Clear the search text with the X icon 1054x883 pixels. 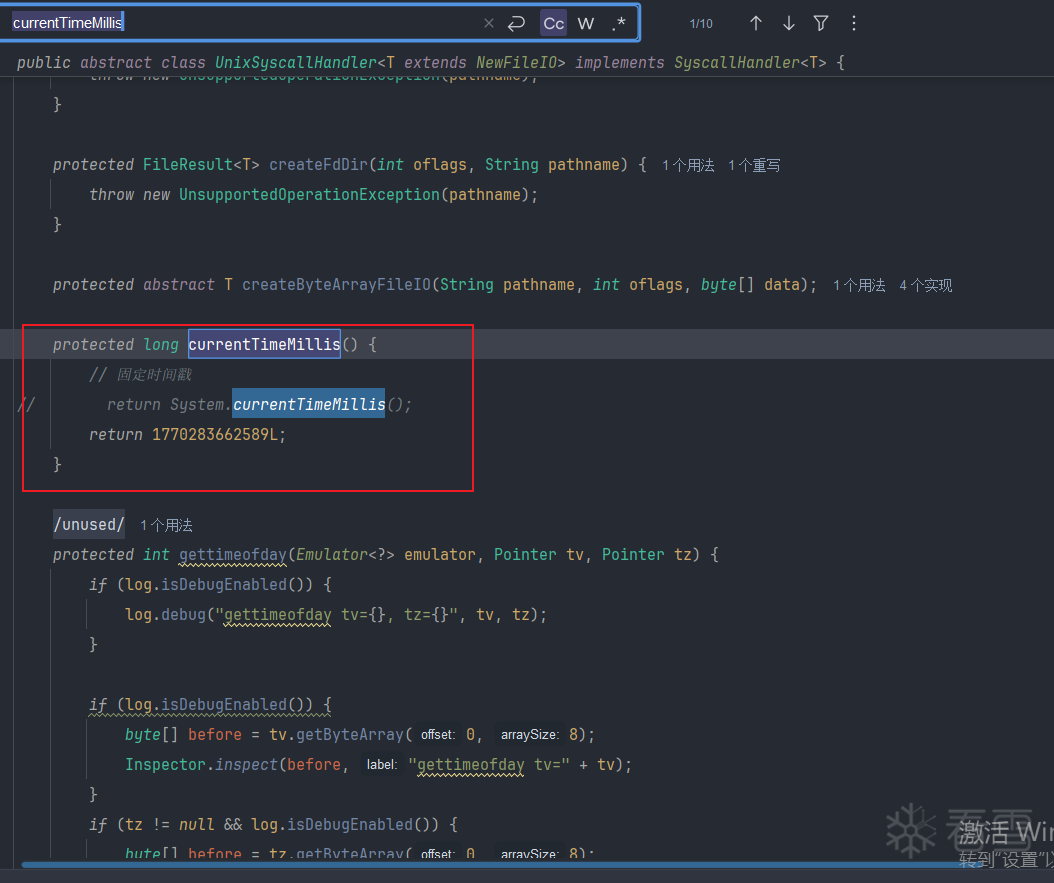pos(489,24)
